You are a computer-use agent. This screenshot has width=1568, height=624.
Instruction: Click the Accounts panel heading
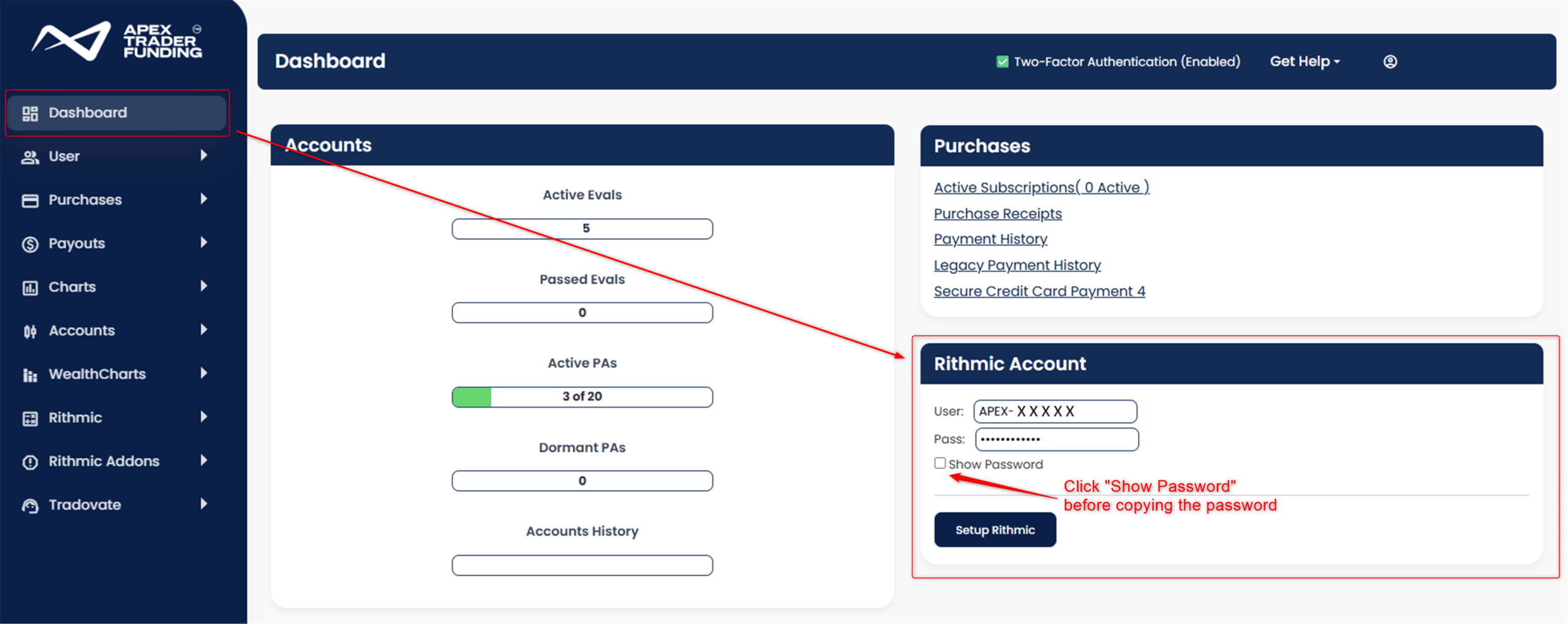click(x=328, y=145)
